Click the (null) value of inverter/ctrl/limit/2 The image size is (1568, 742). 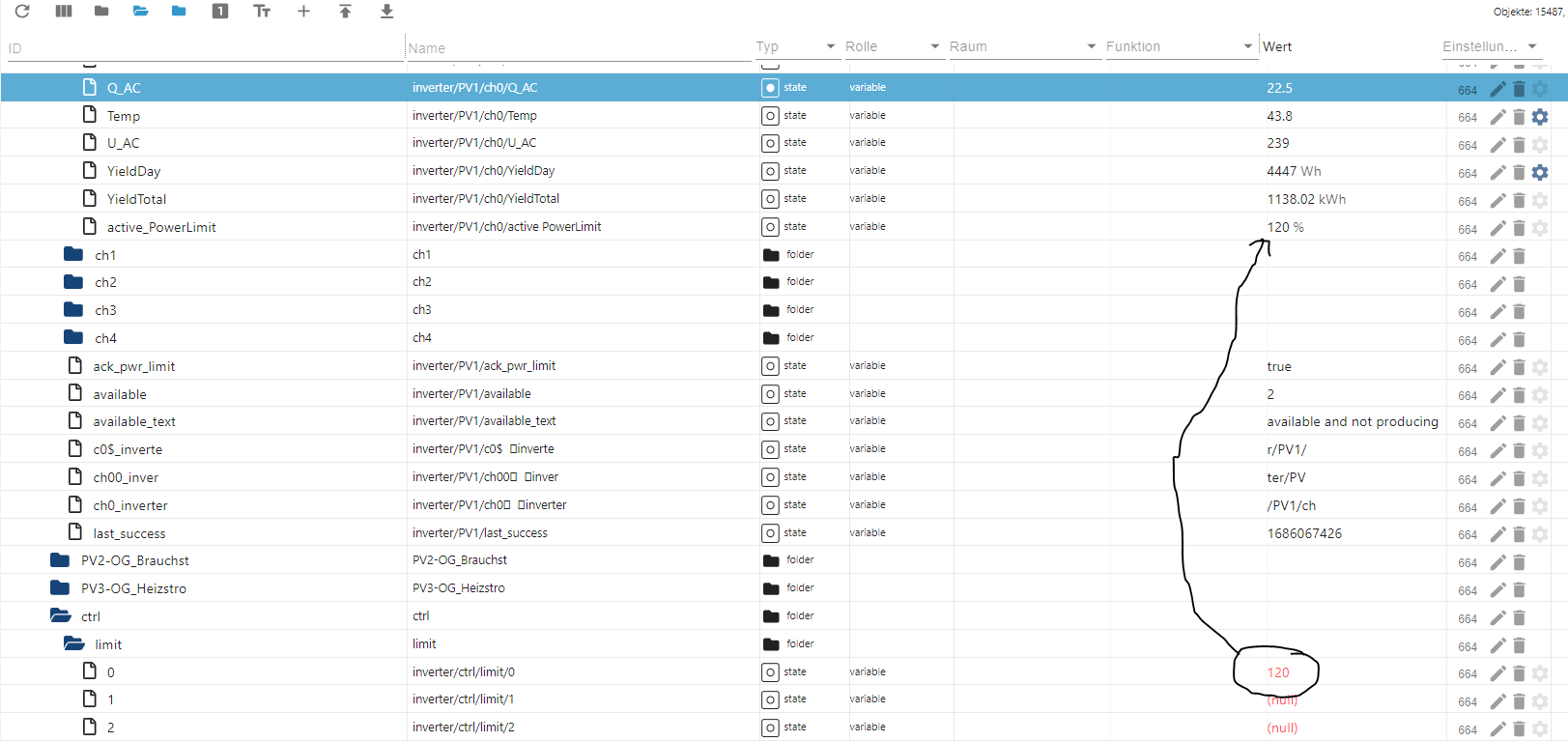[1282, 728]
